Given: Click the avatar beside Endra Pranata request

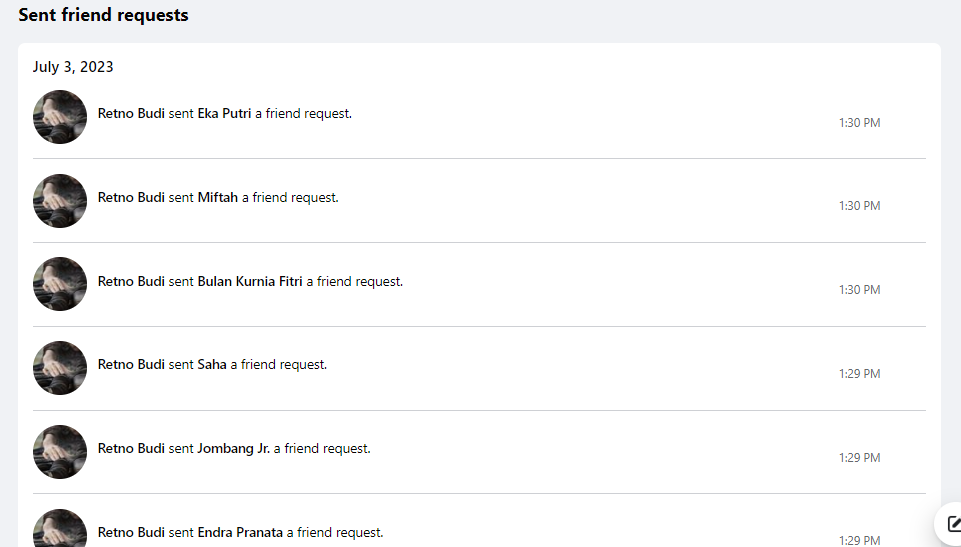Looking at the screenshot, I should (x=60, y=530).
